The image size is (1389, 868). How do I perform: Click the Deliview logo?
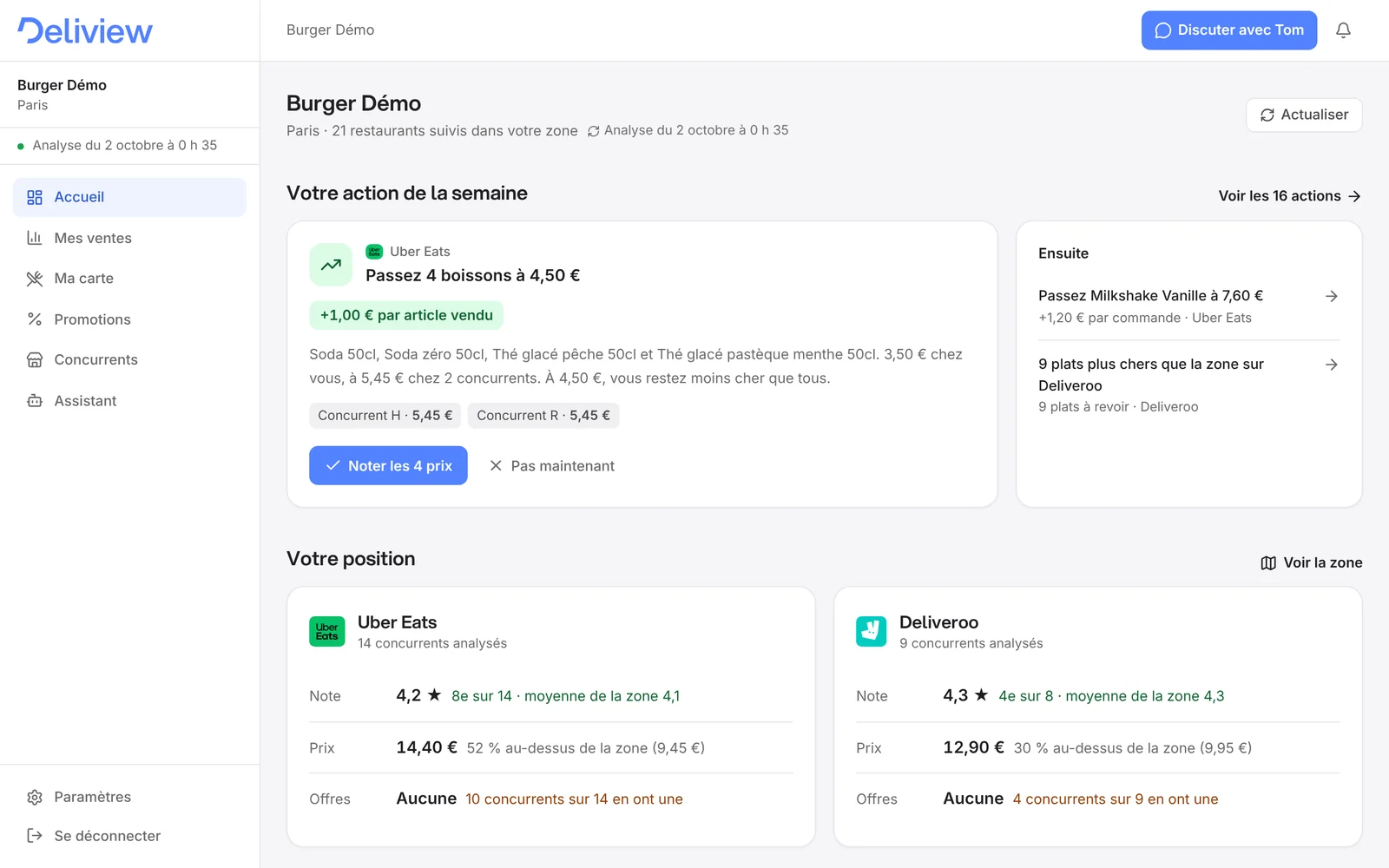click(x=85, y=30)
